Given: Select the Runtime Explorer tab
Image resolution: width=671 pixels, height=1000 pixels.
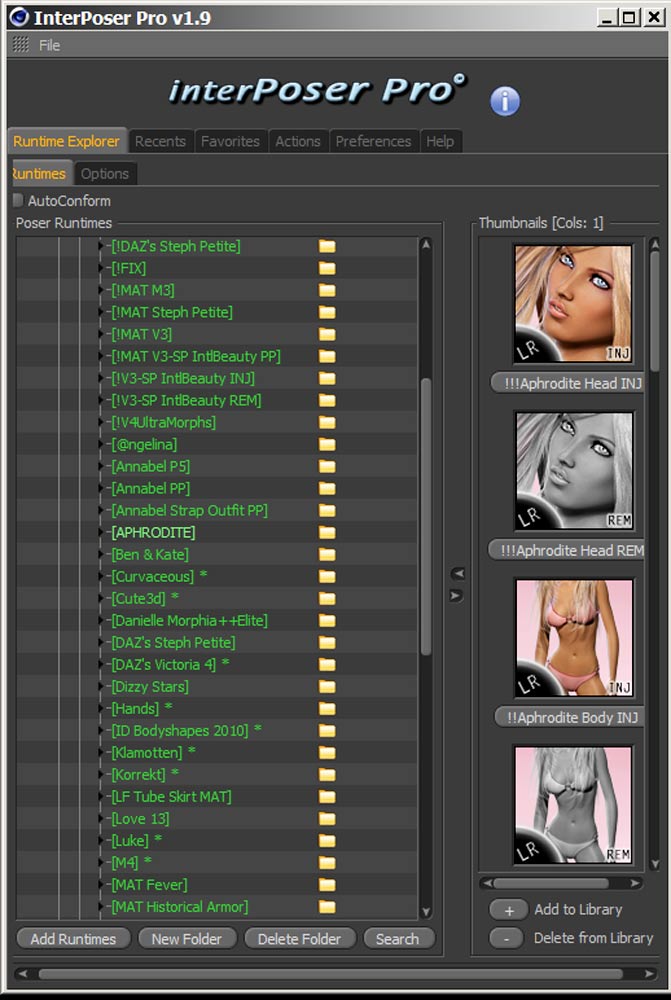Looking at the screenshot, I should pos(66,141).
